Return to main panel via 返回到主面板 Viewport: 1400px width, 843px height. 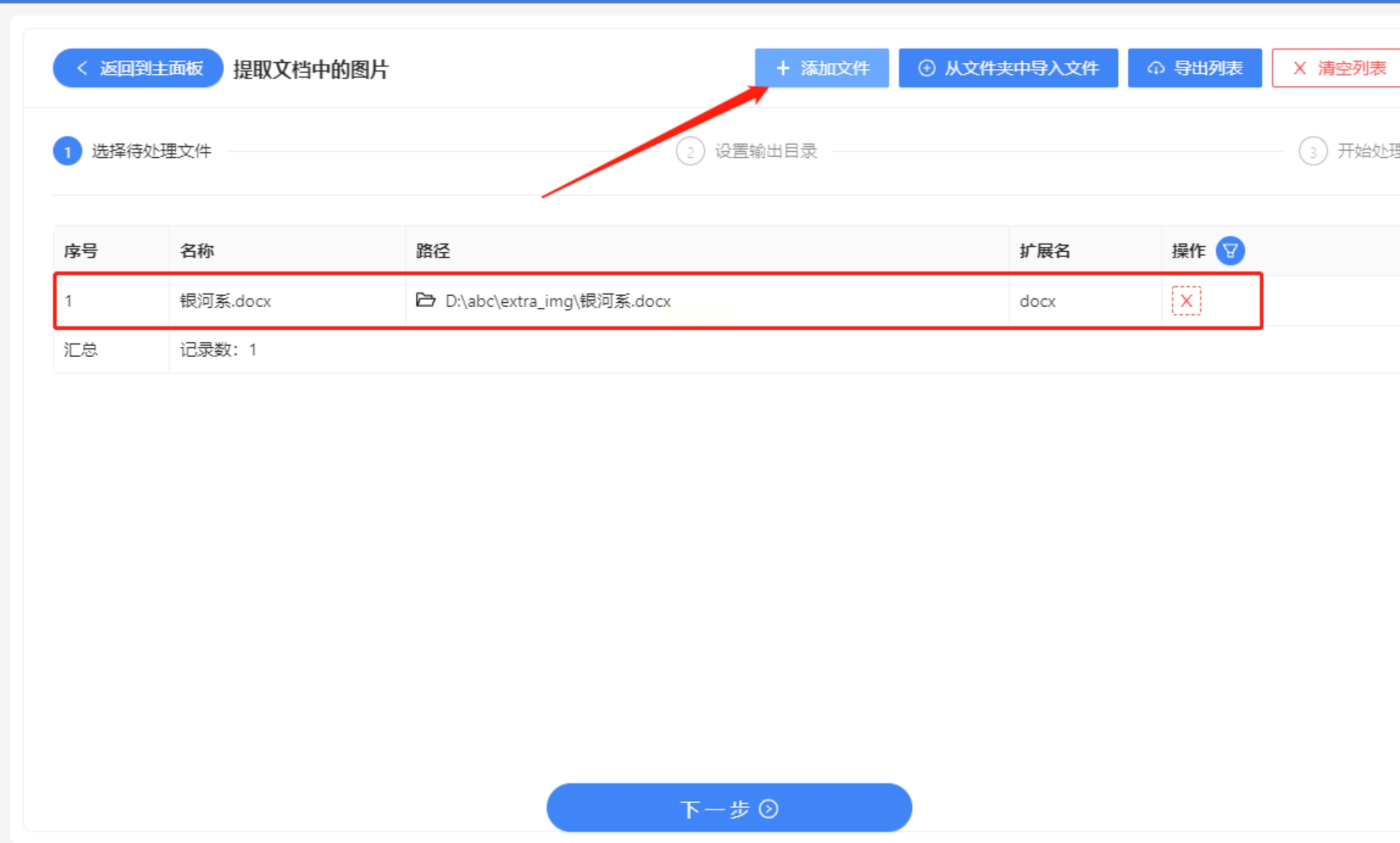(138, 68)
